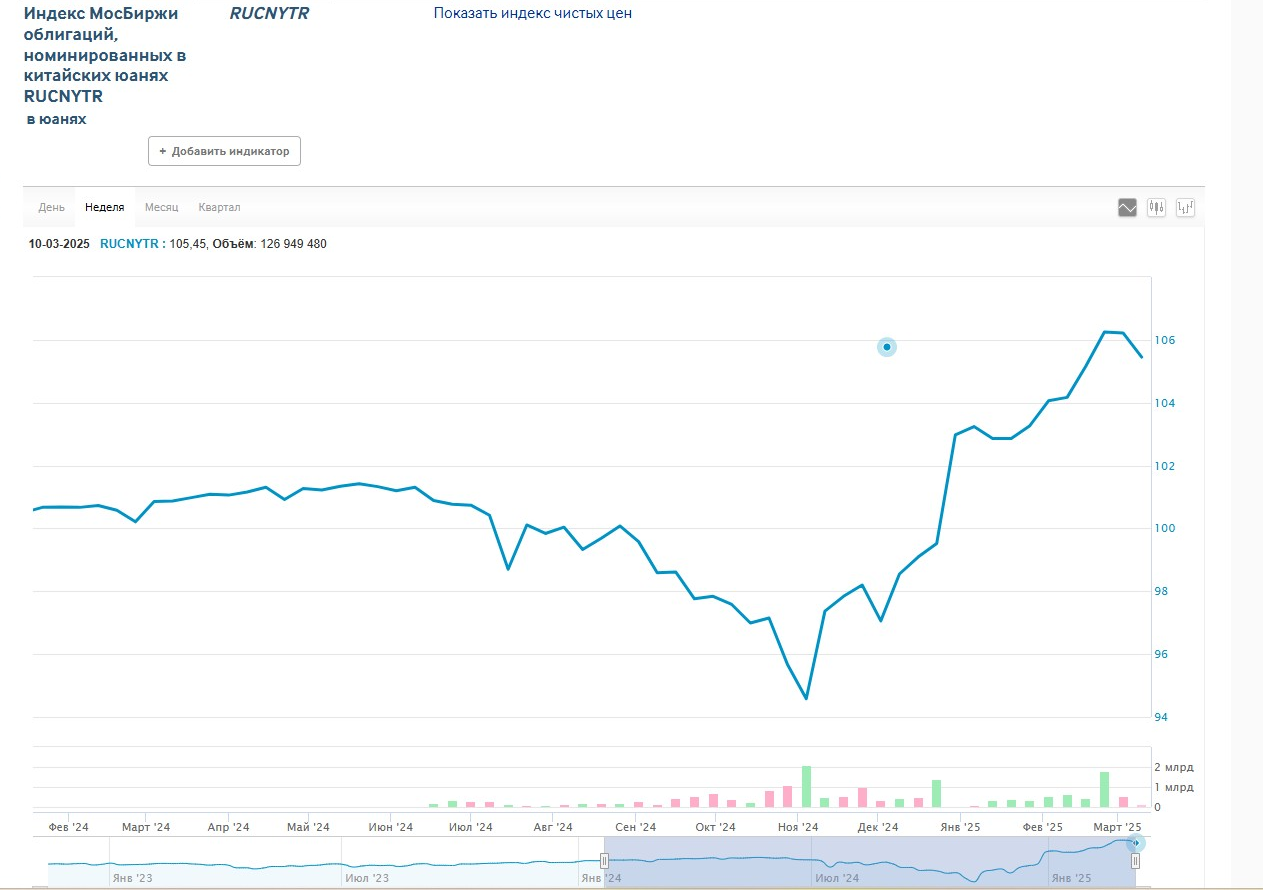The width and height of the screenshot is (1263, 890).
Task: Choose the 'Квартал' interval tab
Action: pyautogui.click(x=219, y=207)
